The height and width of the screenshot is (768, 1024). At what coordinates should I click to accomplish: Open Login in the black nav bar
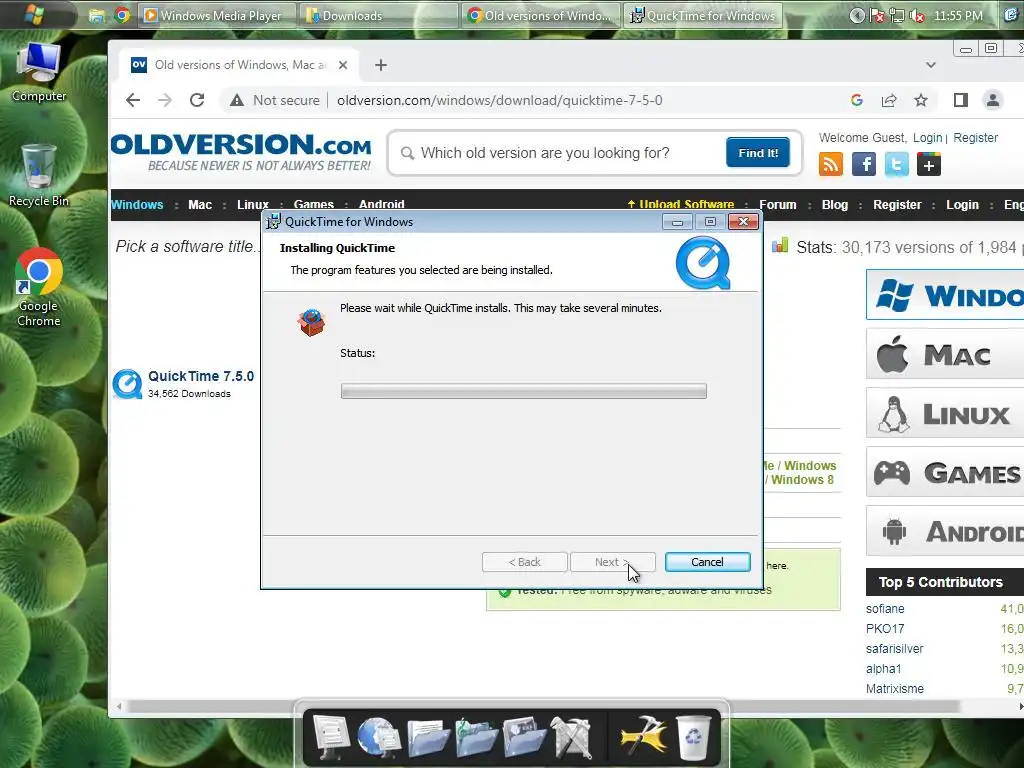[x=963, y=204]
